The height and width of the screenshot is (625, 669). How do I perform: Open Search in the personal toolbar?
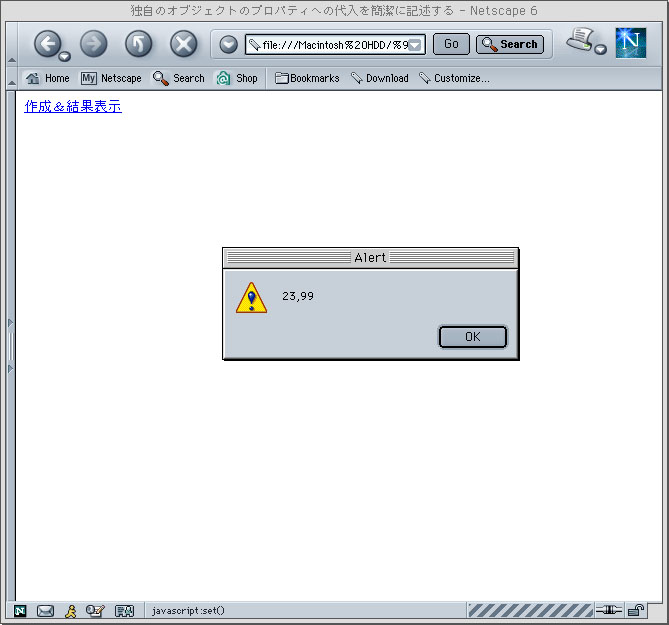178,78
